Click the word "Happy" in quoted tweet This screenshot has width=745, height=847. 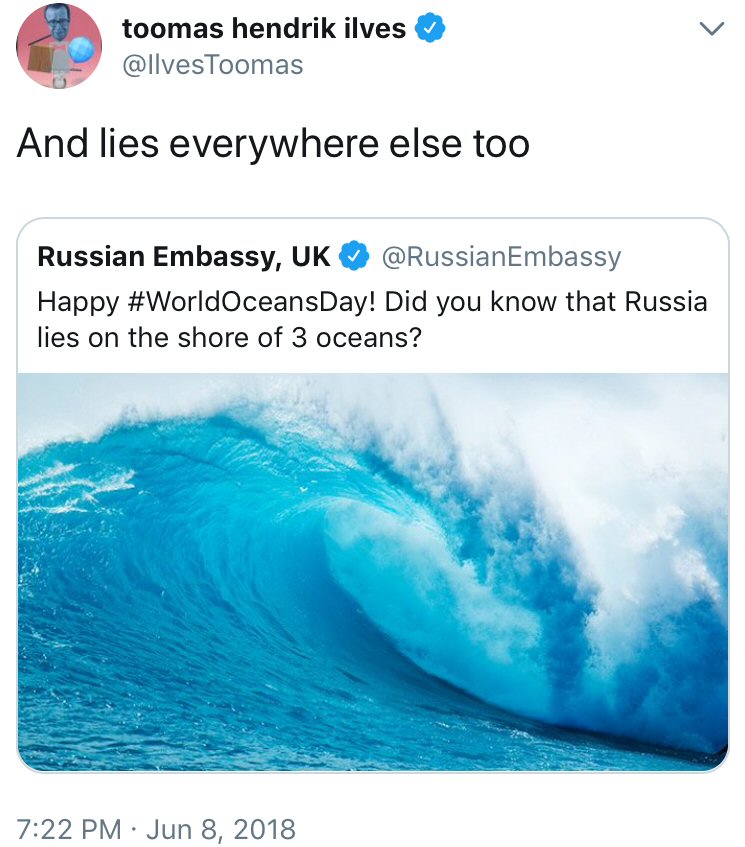coord(70,301)
